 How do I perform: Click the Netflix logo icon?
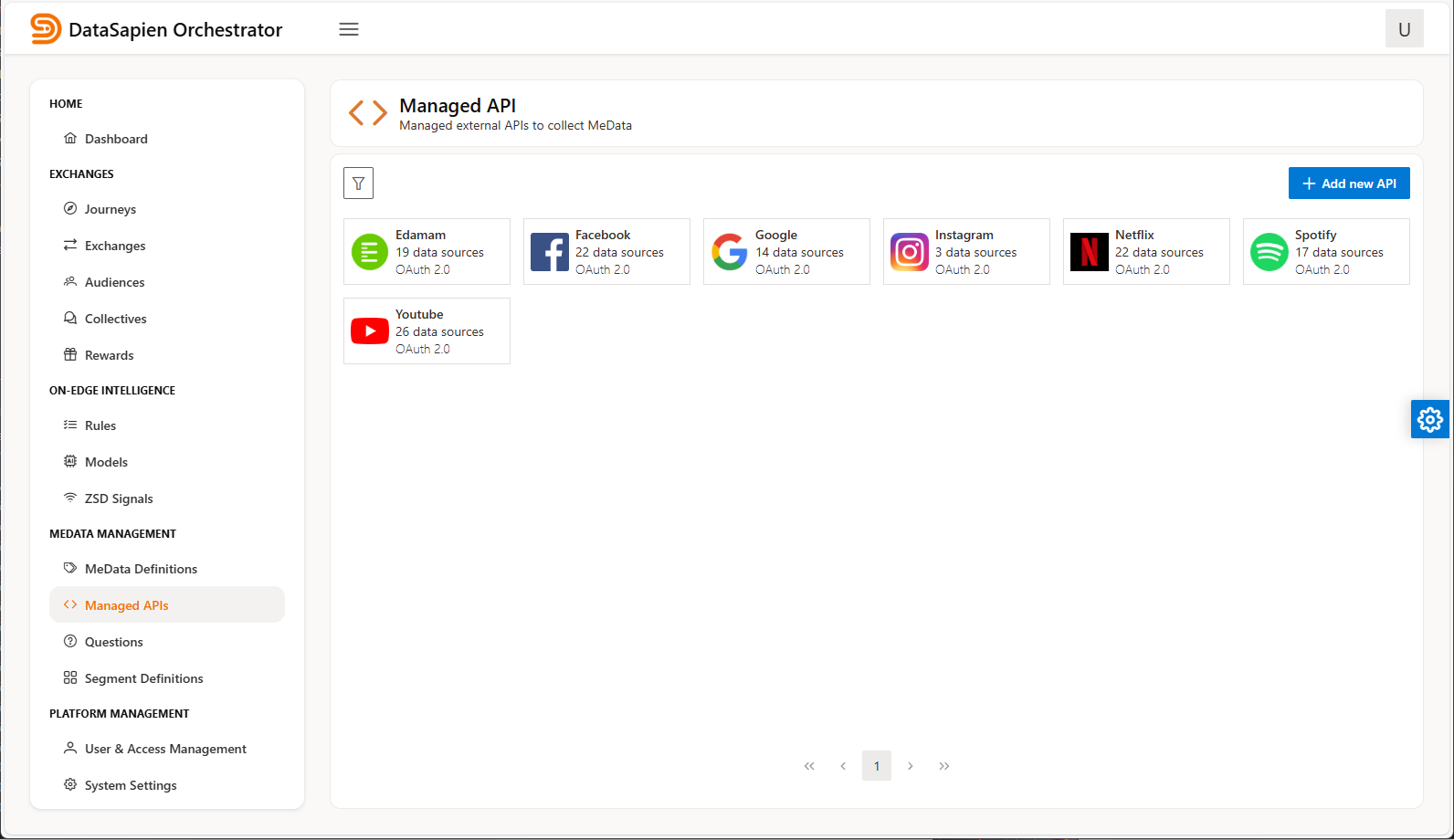(x=1090, y=252)
